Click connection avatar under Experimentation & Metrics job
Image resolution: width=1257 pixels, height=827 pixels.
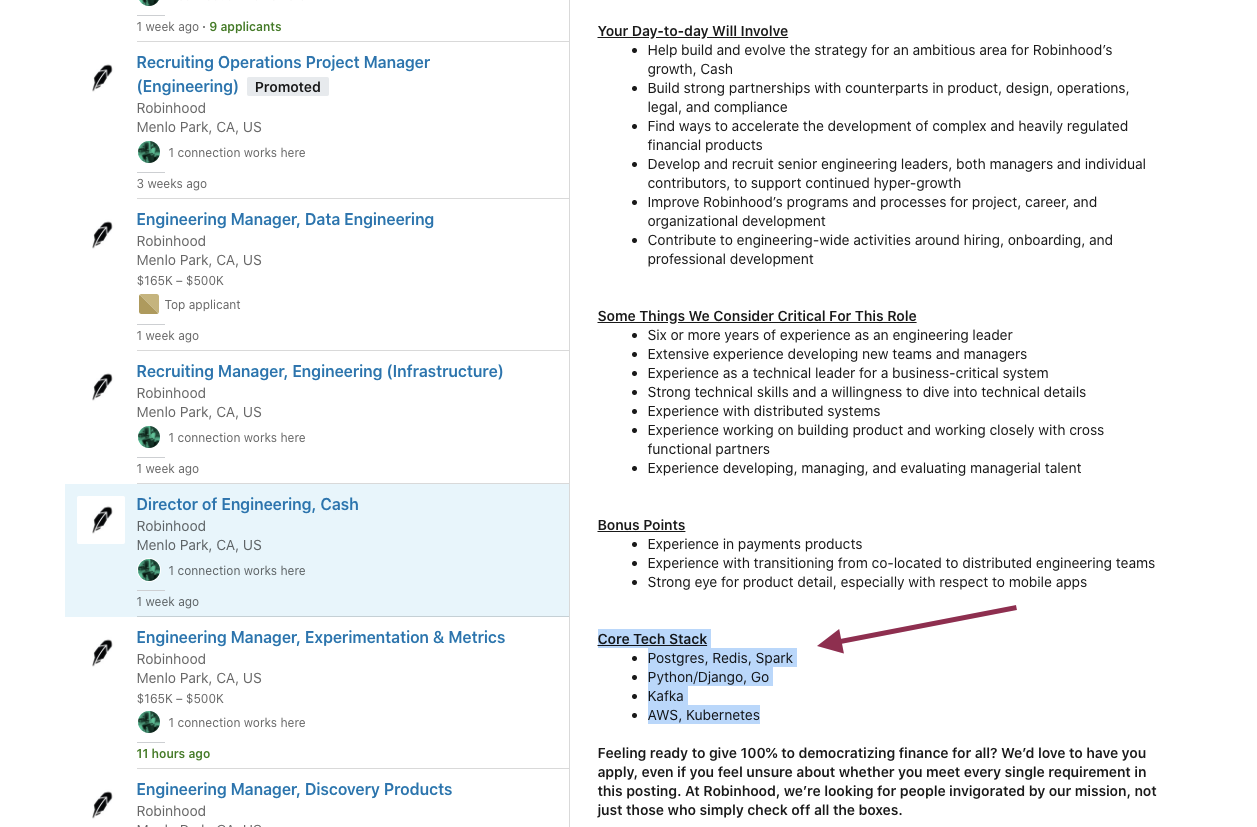[149, 722]
